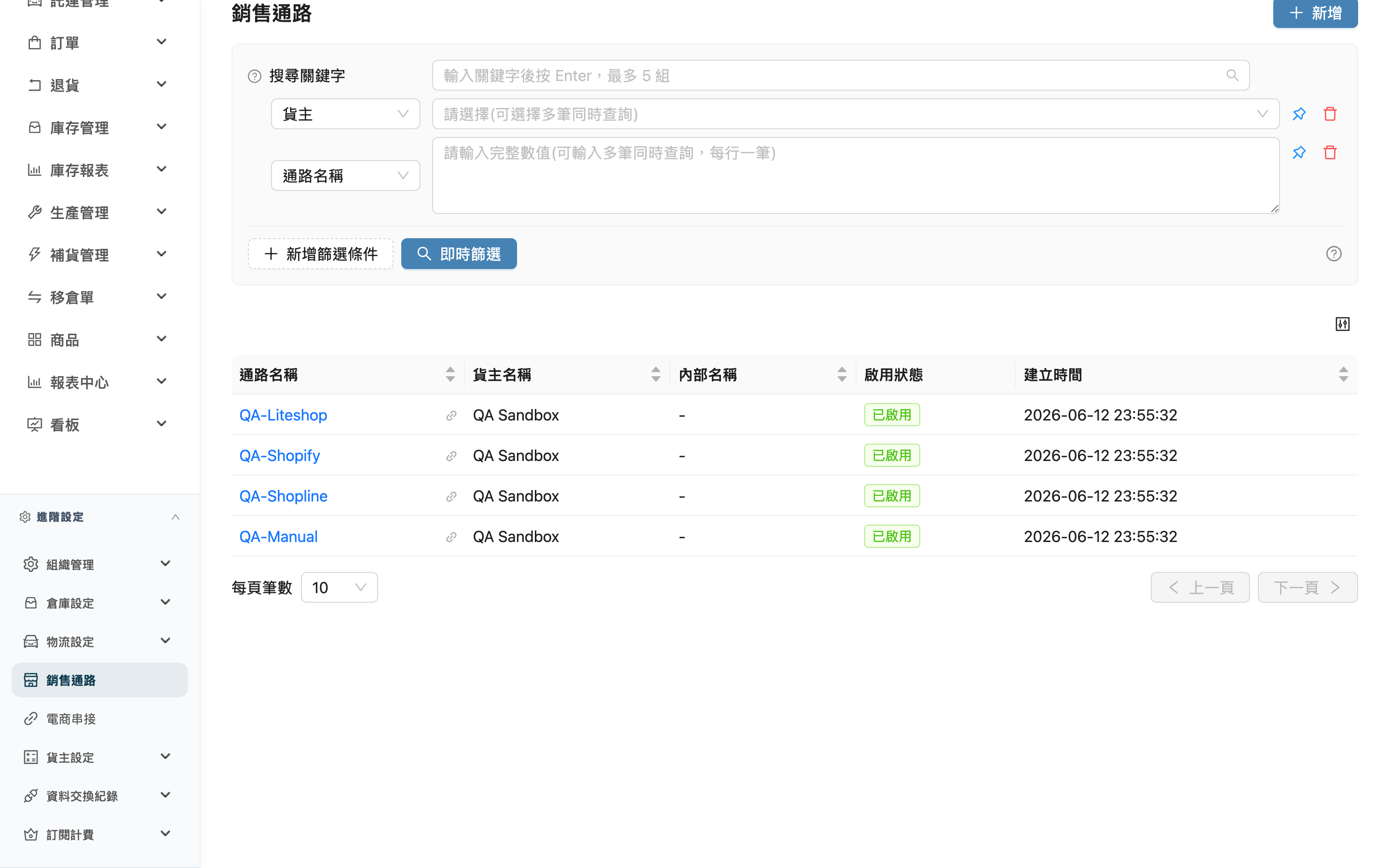1389x868 pixels.
Task: Sort by 通路名稱 column
Action: (450, 374)
